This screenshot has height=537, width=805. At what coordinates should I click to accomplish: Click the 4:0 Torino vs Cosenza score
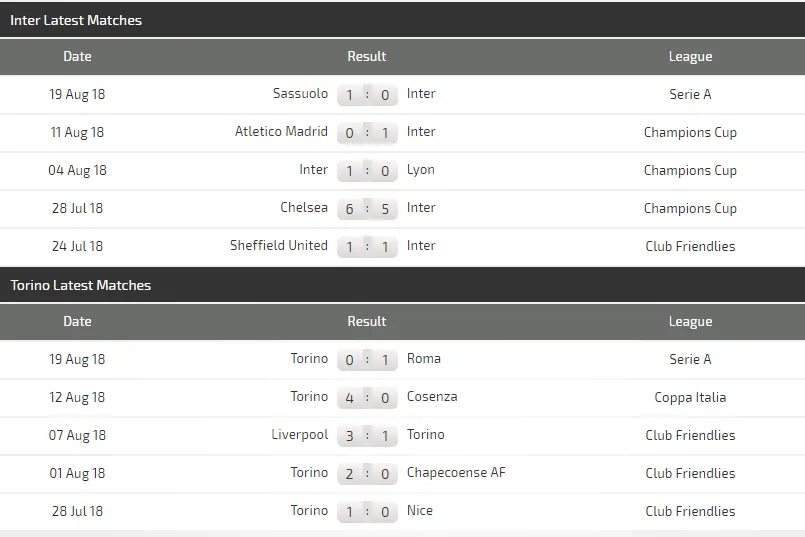pos(367,398)
